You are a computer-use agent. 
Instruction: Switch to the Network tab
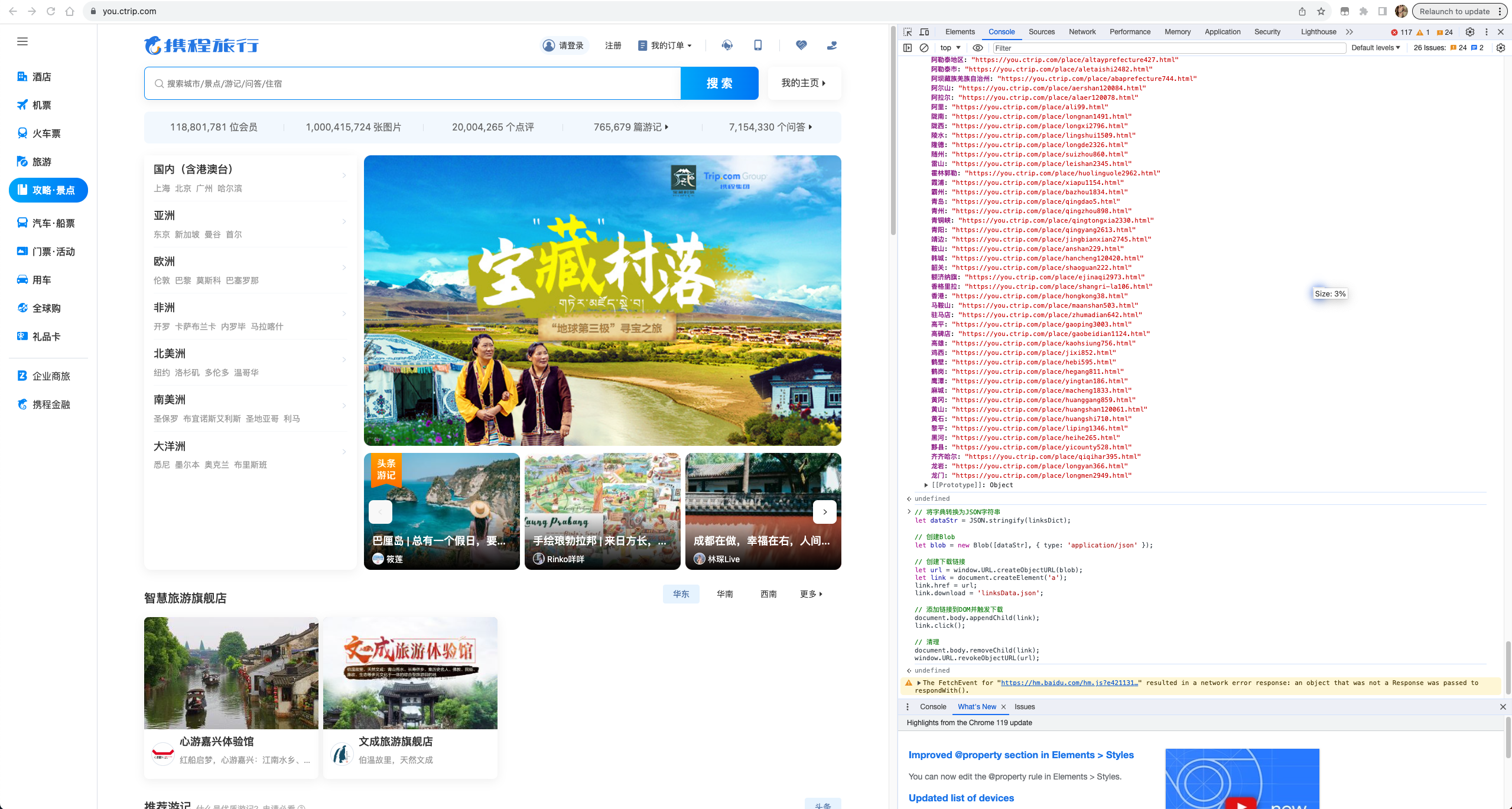(1082, 32)
